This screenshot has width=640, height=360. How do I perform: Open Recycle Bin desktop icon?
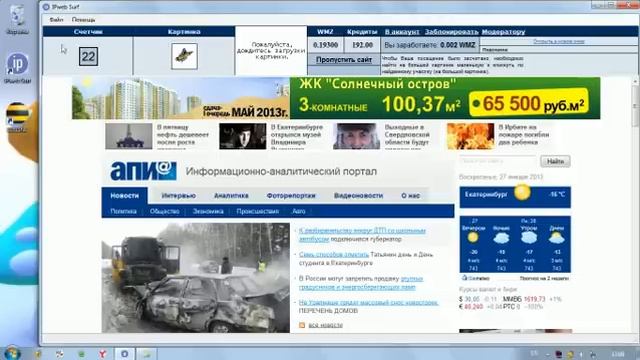tap(17, 20)
